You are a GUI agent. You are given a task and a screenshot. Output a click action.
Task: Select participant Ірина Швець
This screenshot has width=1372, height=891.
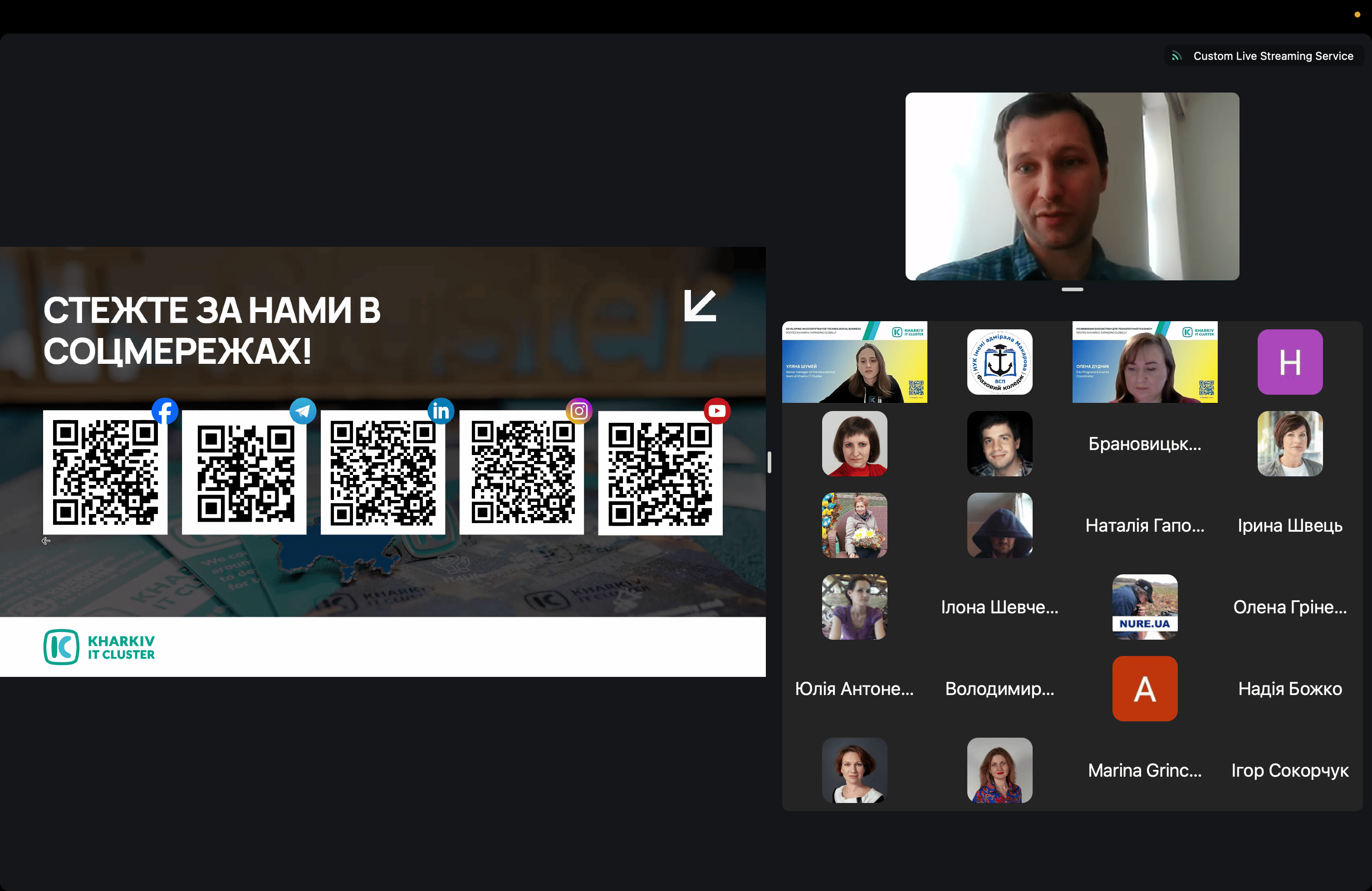[1289, 526]
